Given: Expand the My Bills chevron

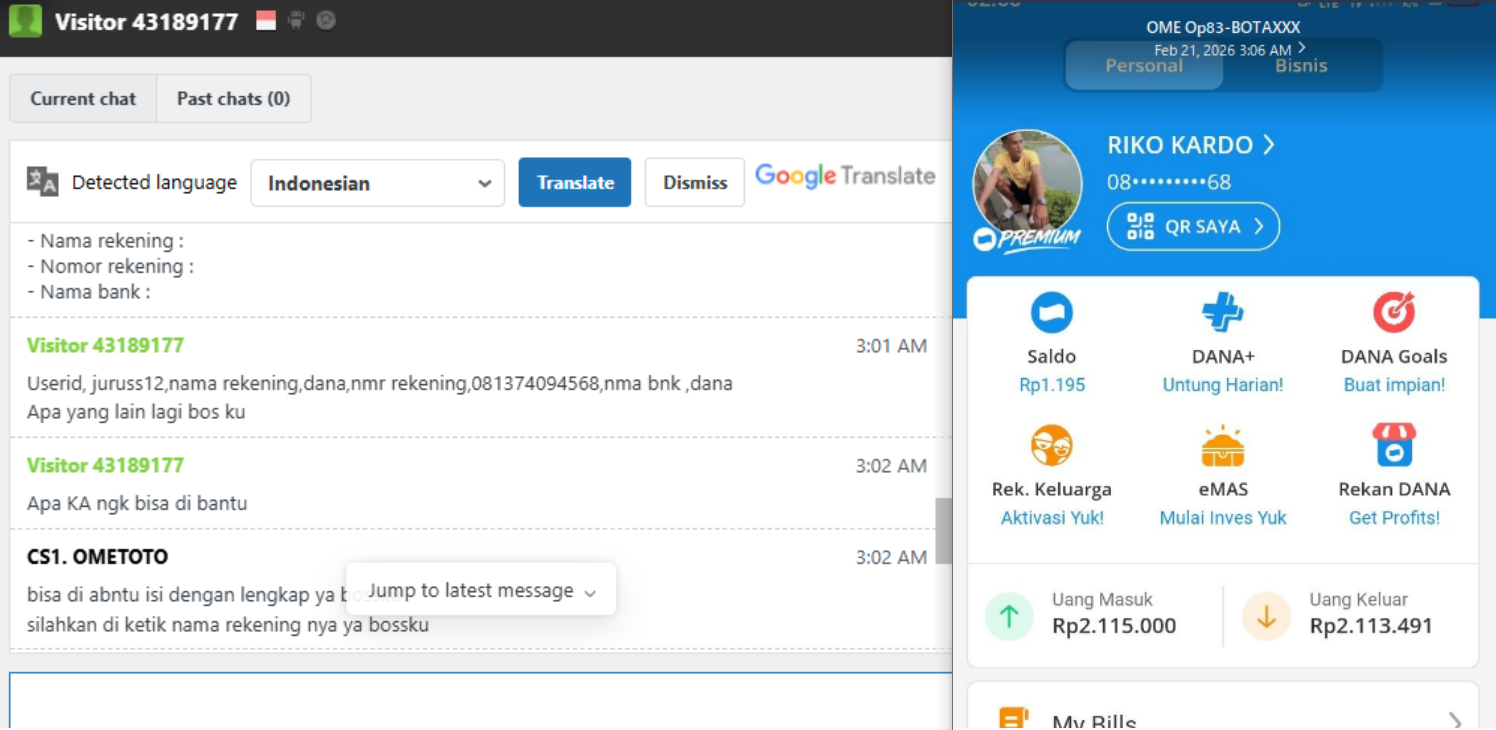Looking at the screenshot, I should click(x=1455, y=721).
